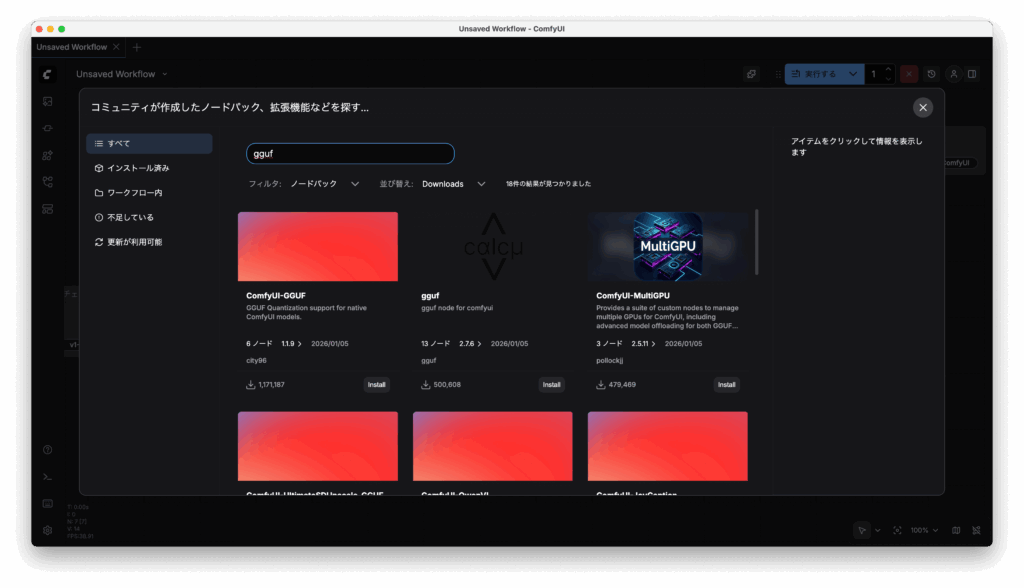The image size is (1024, 588).
Task: Open the ComfyUI-MultiGPU thumbnail image
Action: (x=667, y=246)
